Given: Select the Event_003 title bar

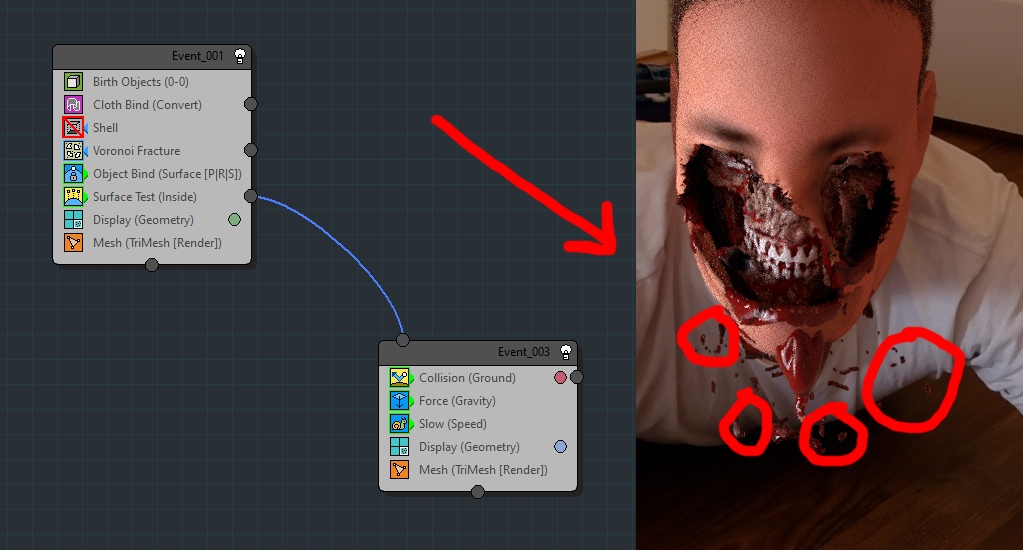Looking at the screenshot, I should point(478,353).
